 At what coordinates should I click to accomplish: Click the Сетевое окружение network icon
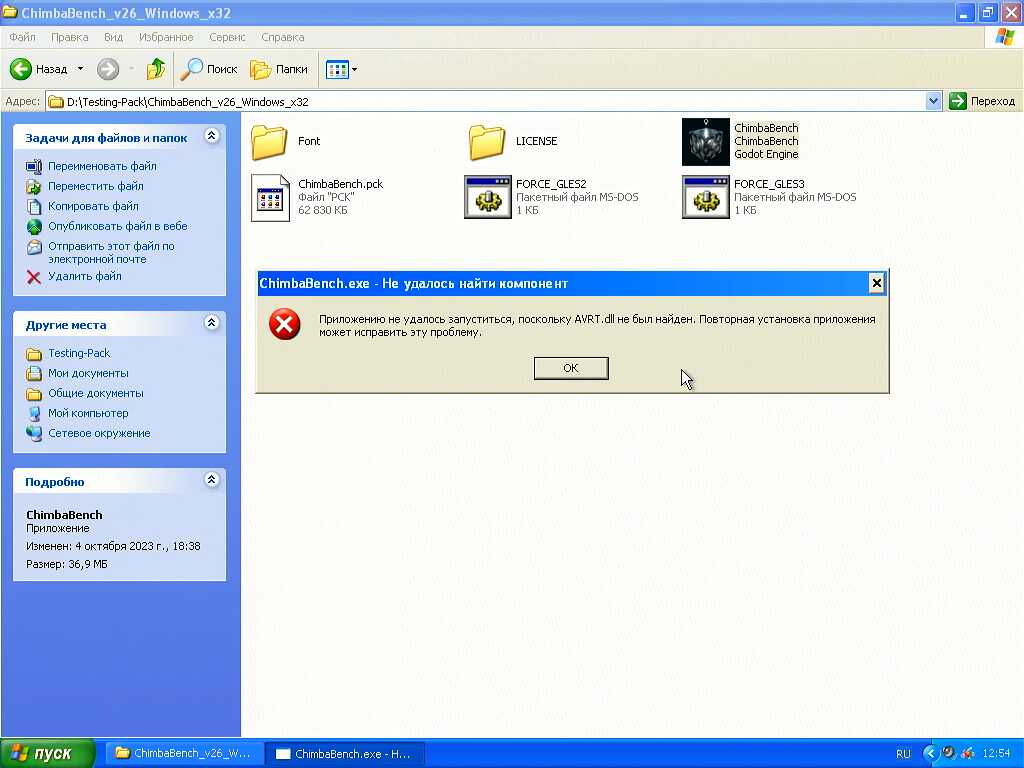point(34,434)
